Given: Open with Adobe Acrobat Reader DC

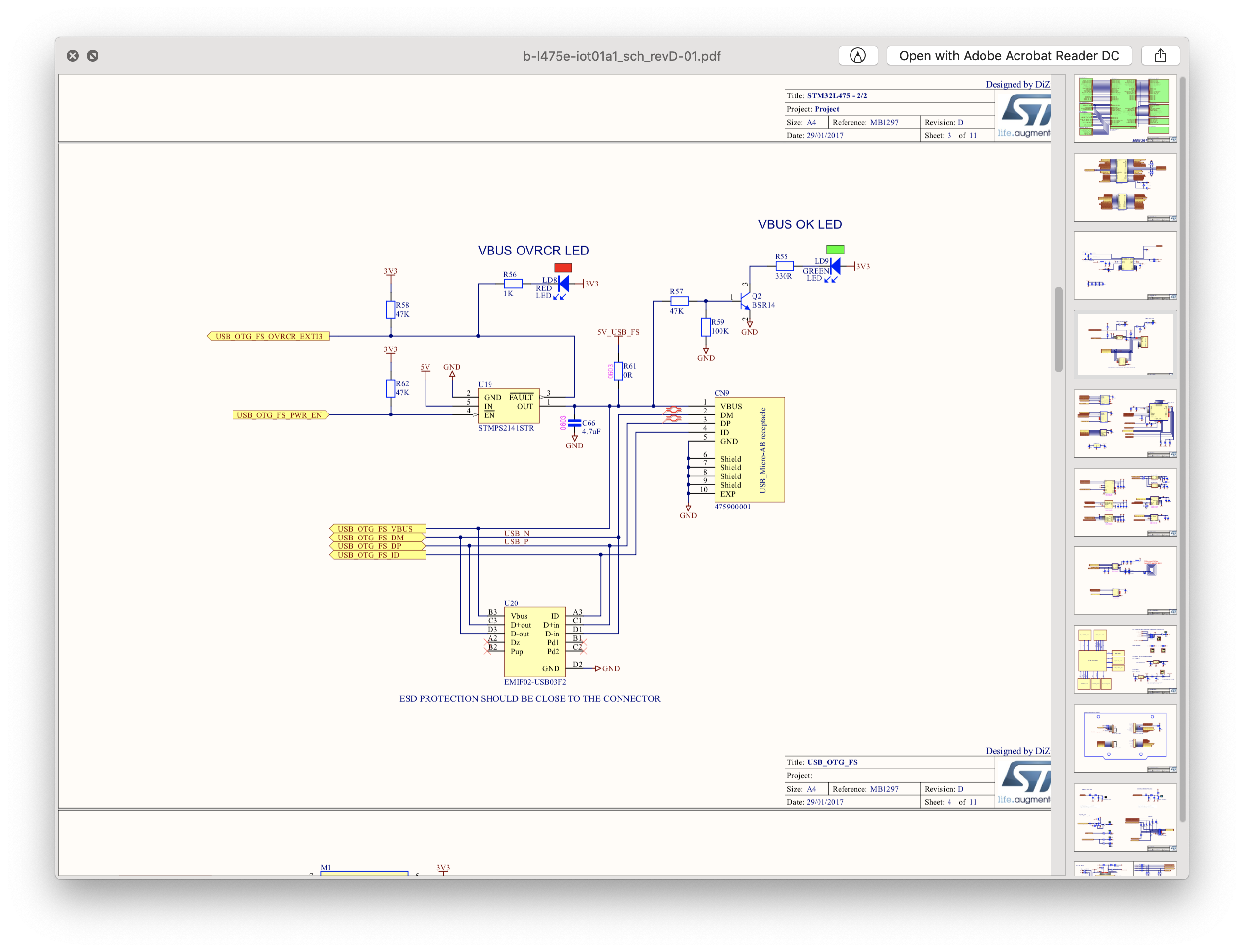Looking at the screenshot, I should (x=1009, y=56).
